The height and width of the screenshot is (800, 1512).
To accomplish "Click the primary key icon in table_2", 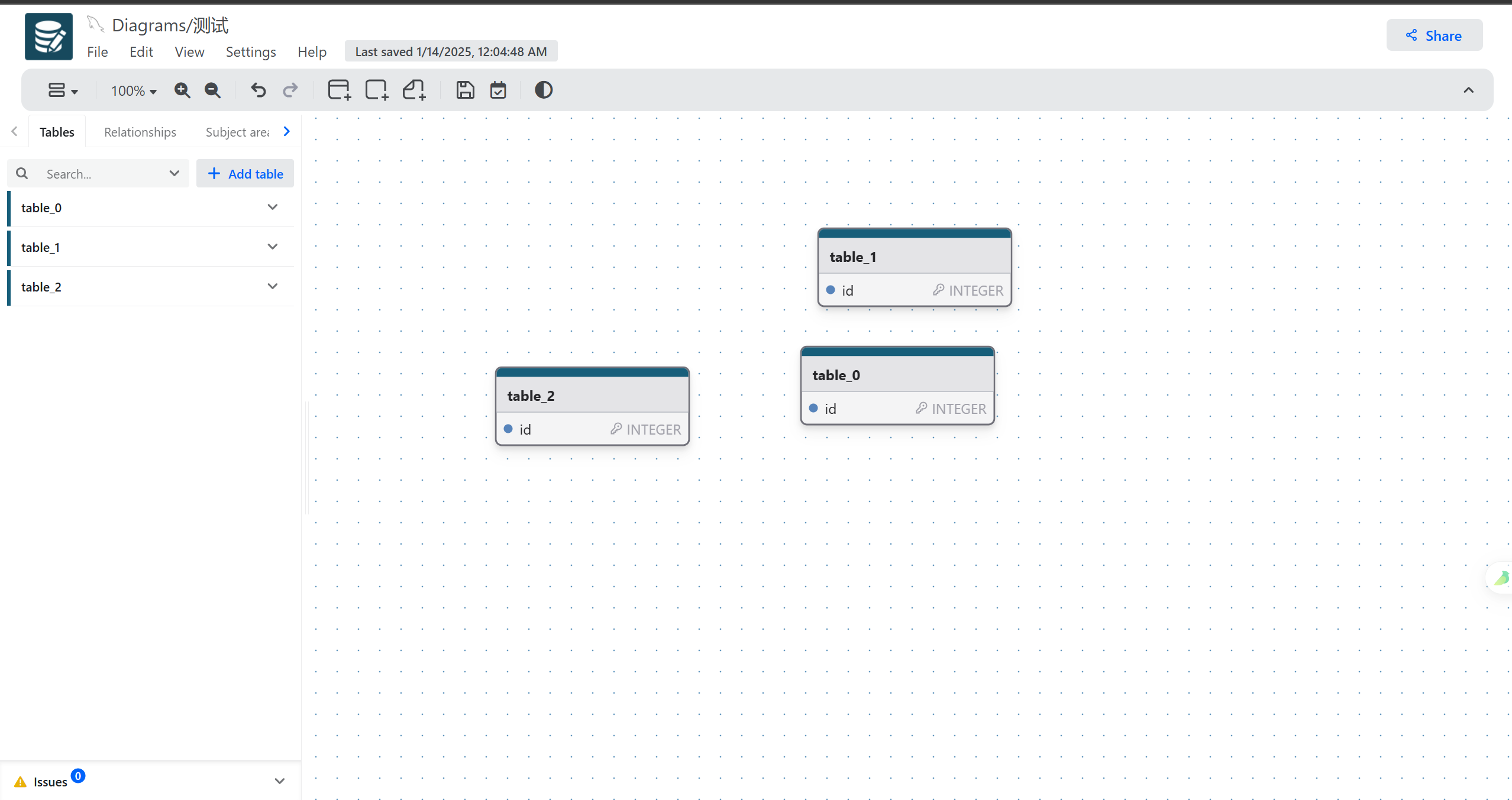I will 616,429.
